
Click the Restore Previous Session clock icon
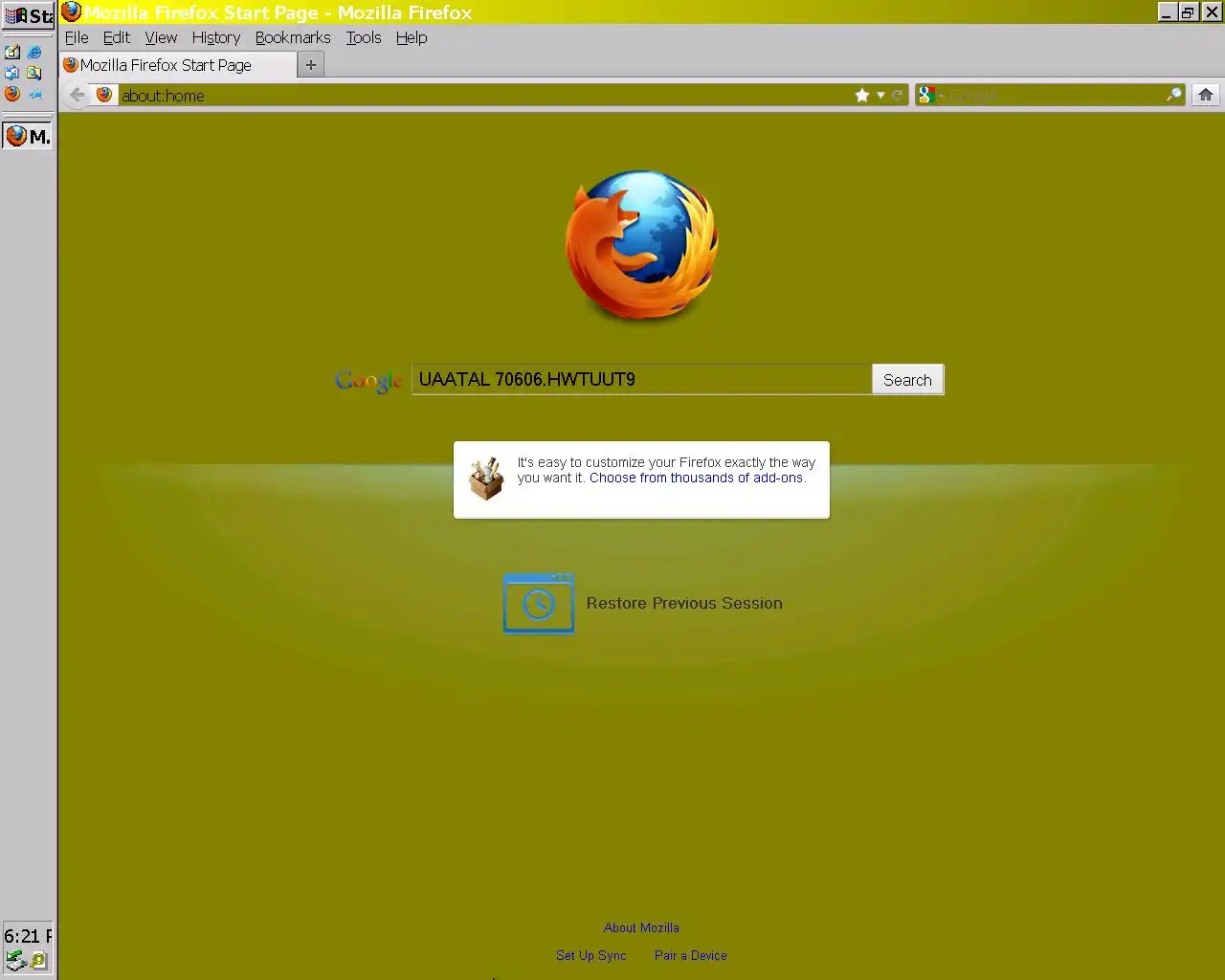pos(539,603)
